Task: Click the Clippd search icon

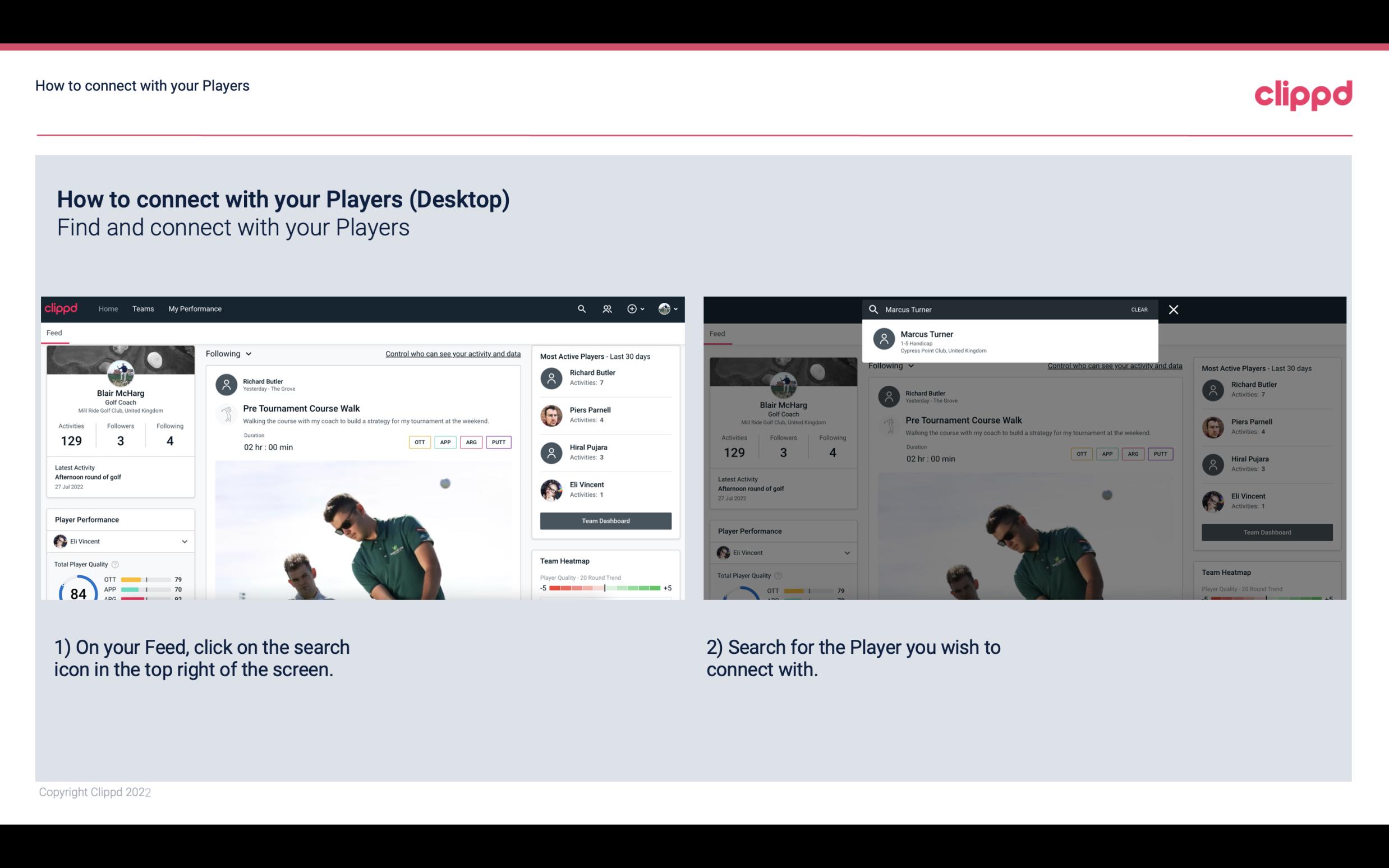Action: pos(580,309)
